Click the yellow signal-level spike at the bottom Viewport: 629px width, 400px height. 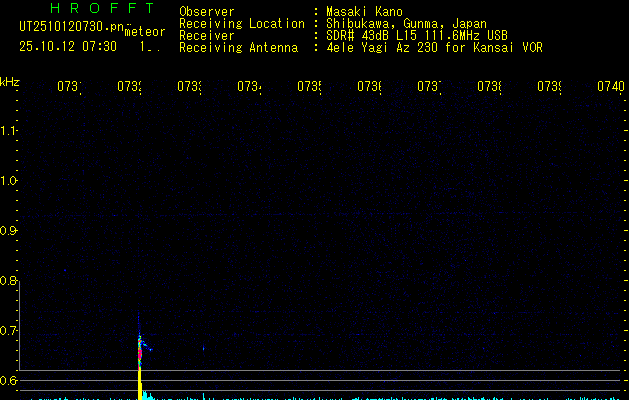coord(140,385)
